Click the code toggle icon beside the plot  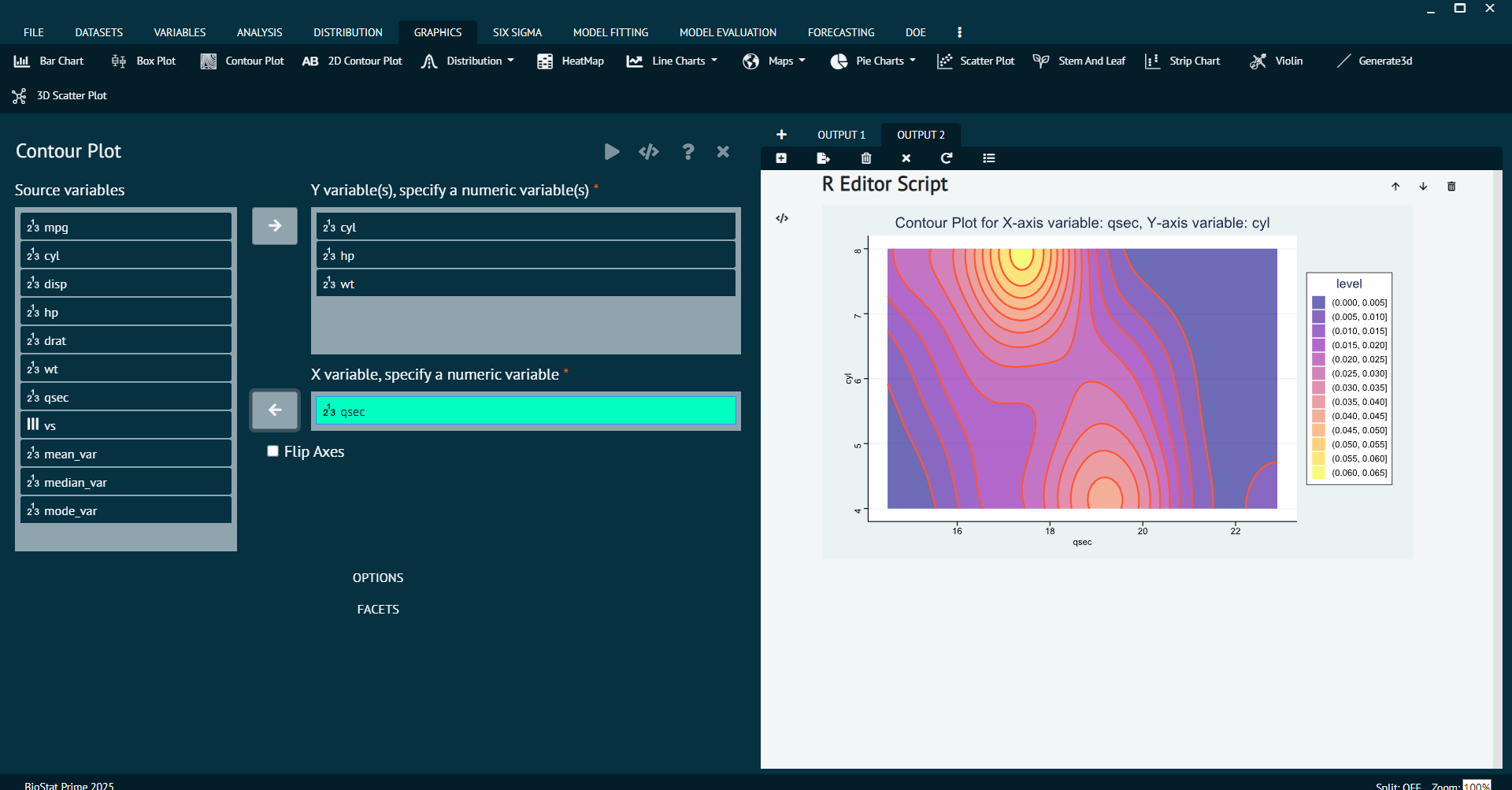(x=782, y=218)
